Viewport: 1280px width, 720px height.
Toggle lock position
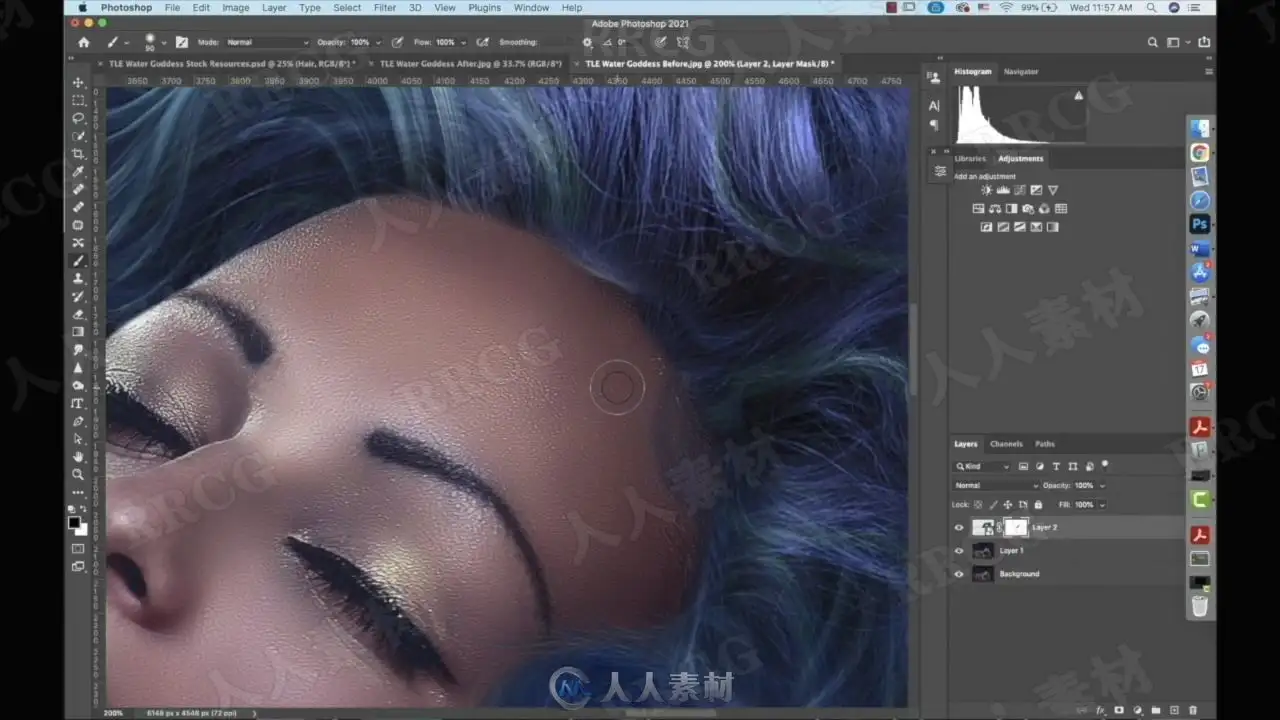click(x=1008, y=505)
